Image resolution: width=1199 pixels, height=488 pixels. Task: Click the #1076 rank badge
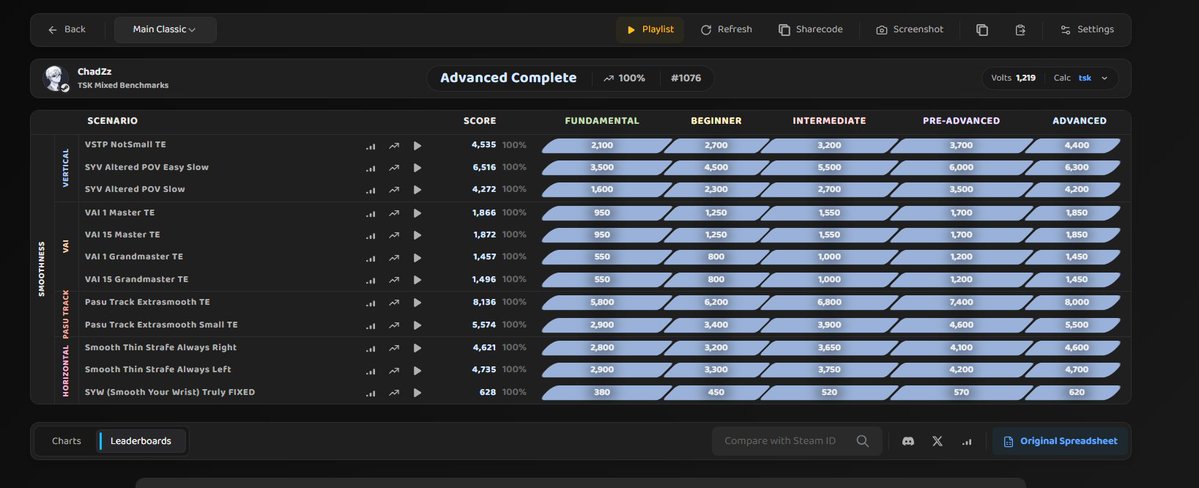[x=686, y=78]
